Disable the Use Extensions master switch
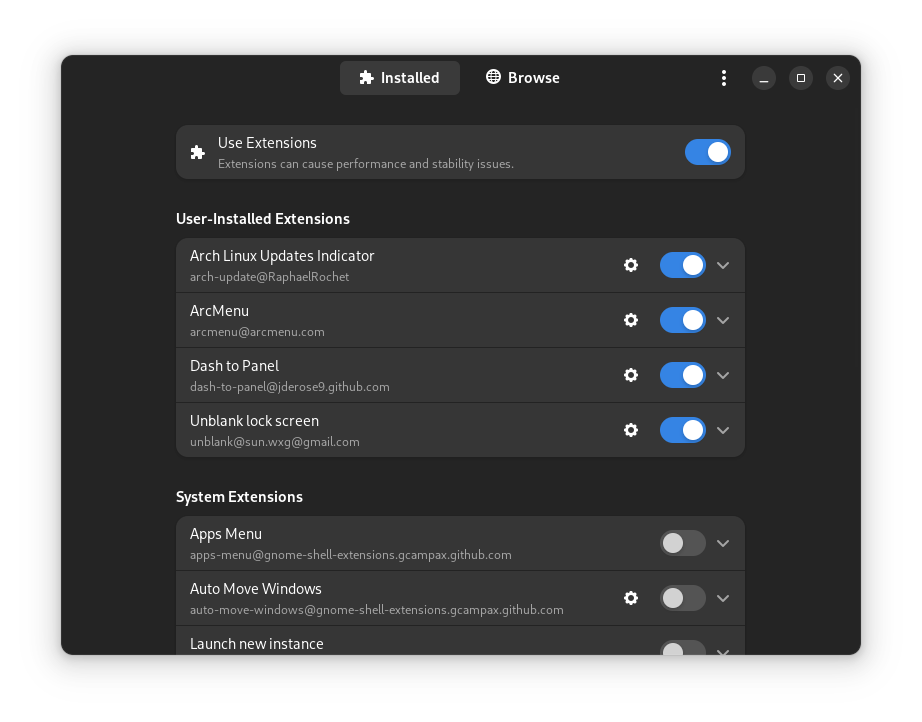922x722 pixels. click(707, 152)
